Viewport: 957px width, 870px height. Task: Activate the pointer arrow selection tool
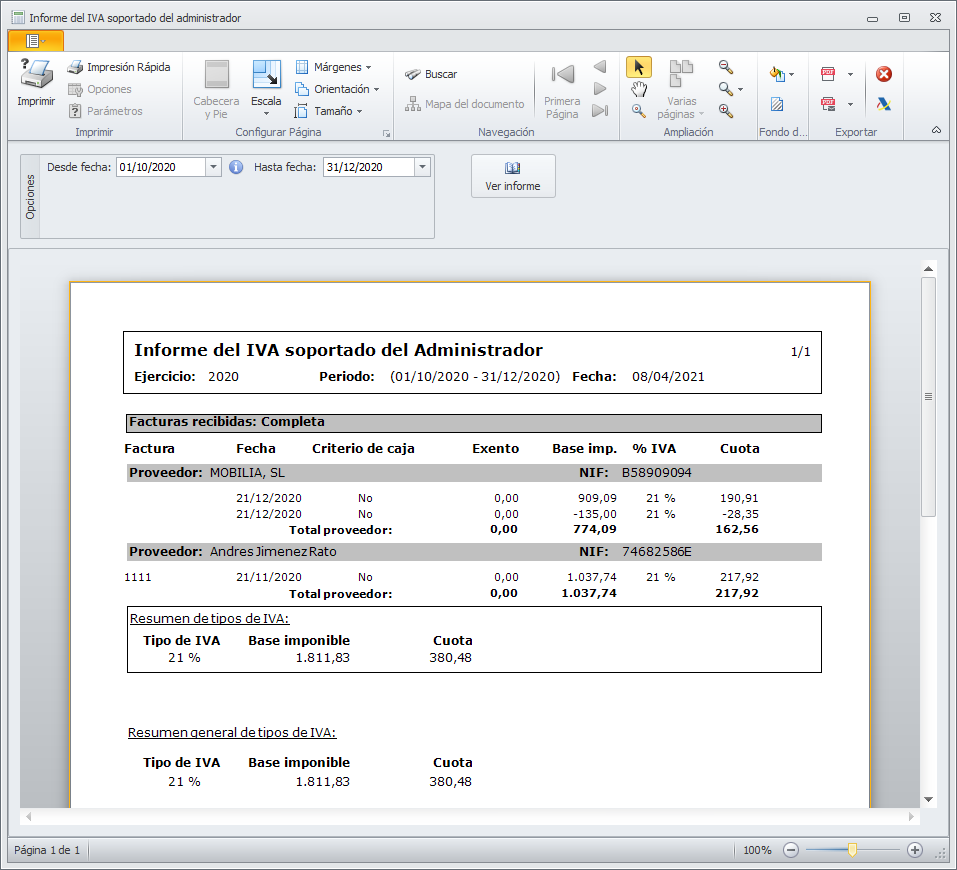click(639, 67)
